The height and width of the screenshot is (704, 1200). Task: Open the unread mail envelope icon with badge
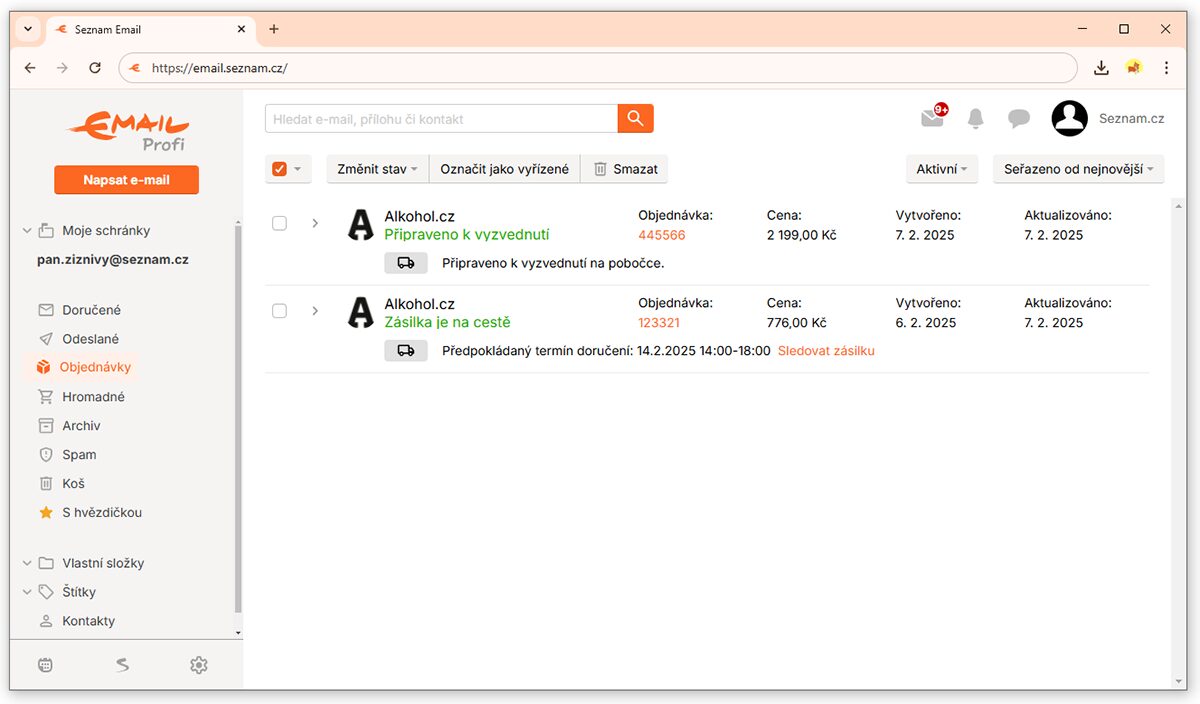tap(934, 117)
